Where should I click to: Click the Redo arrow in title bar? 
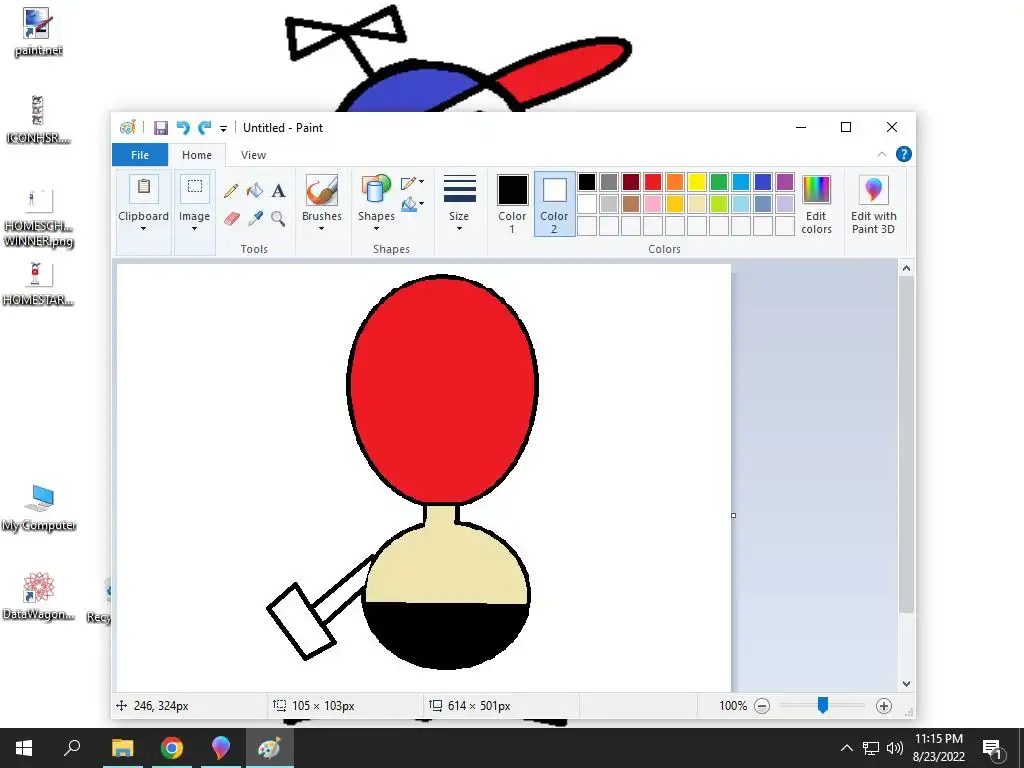pyautogui.click(x=205, y=127)
